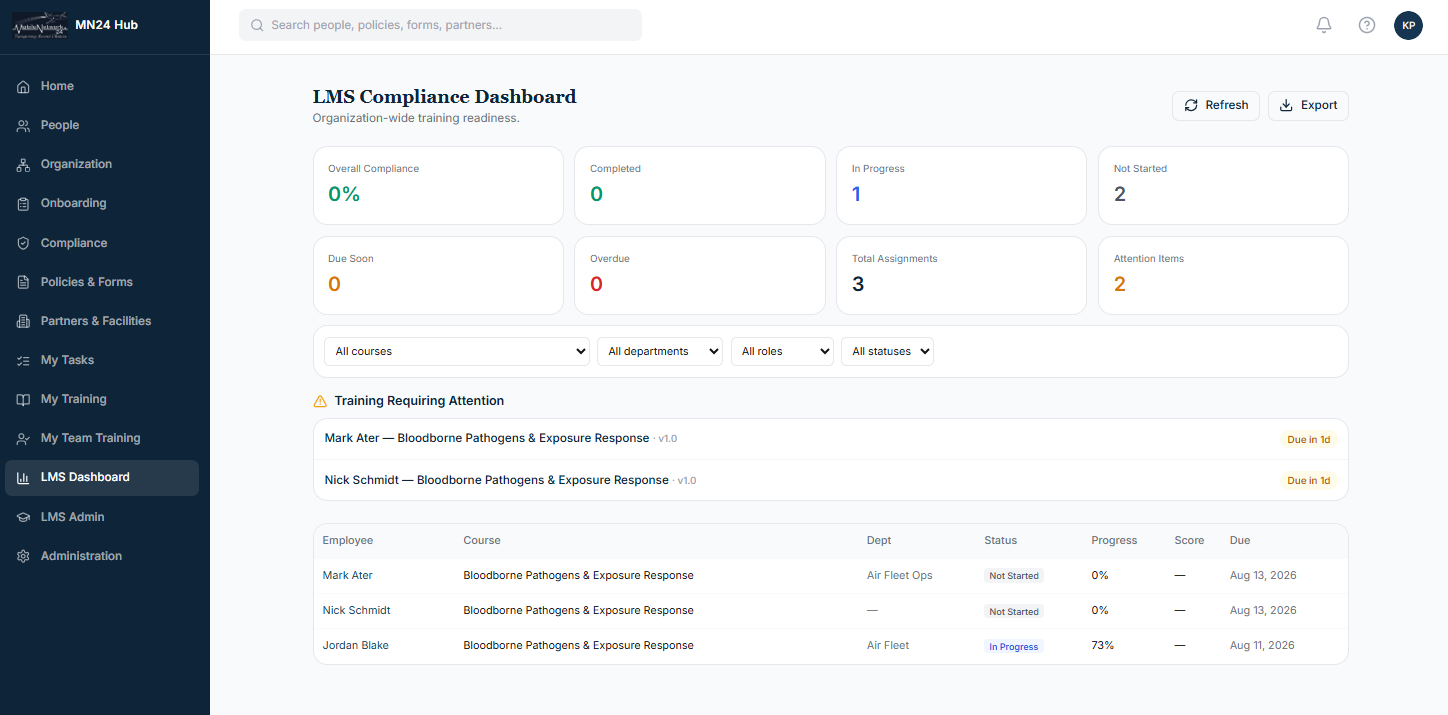Open the All roles dropdown
The image size is (1448, 715).
point(782,351)
